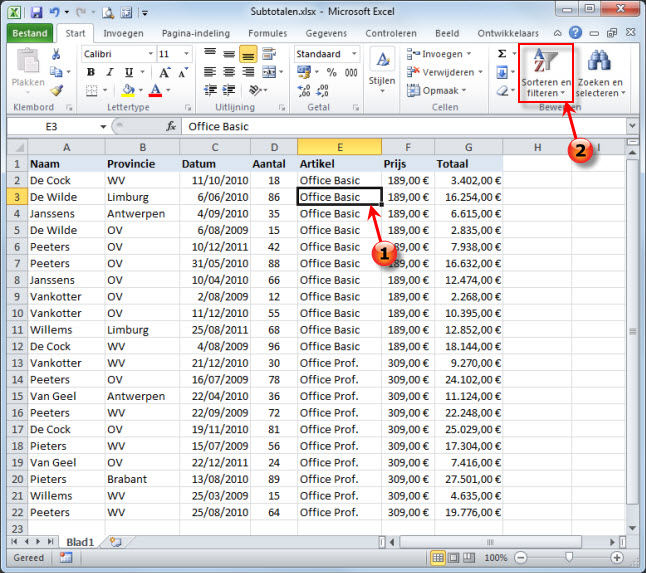Click the decrease indent icon

[x=210, y=90]
